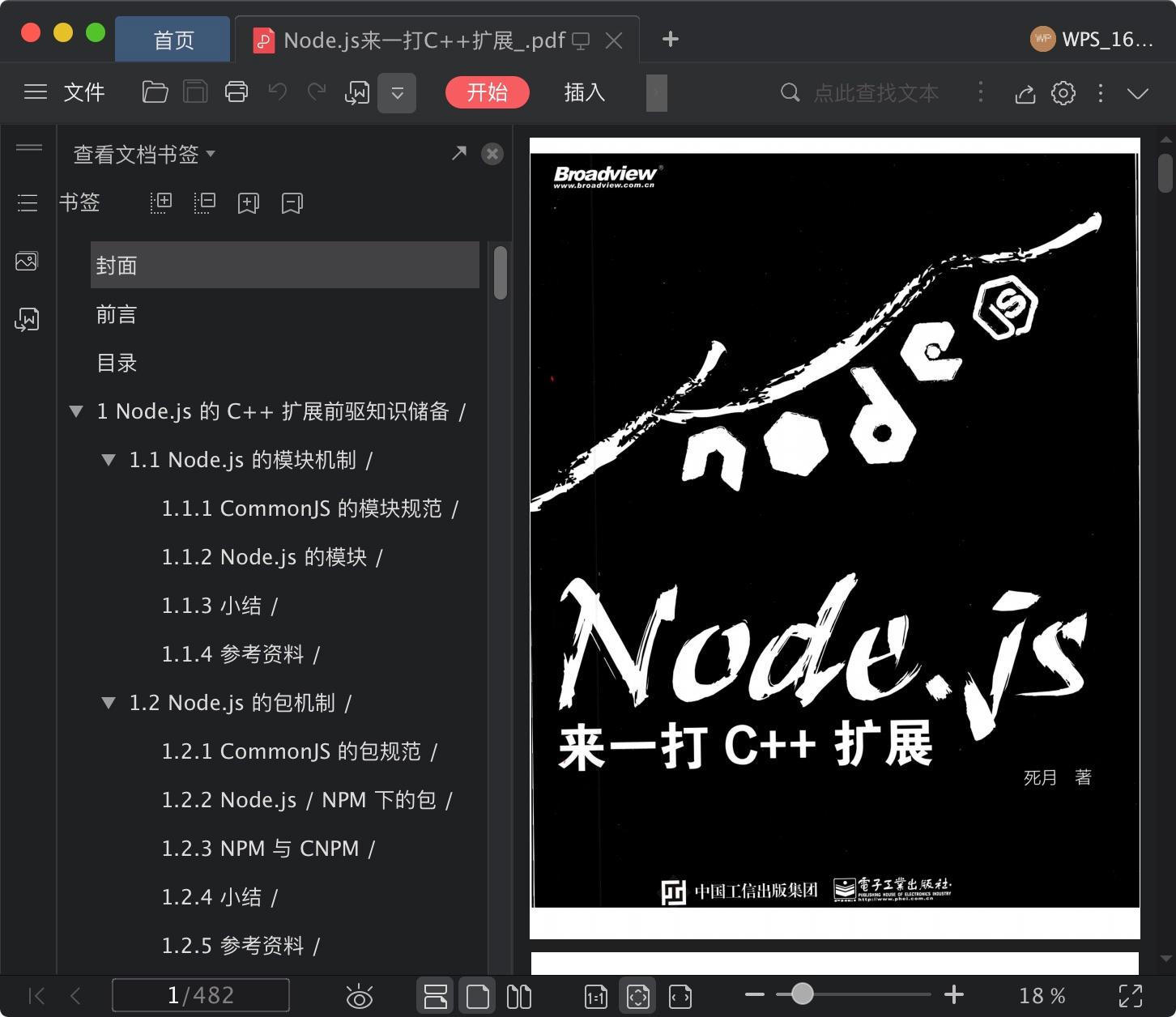
Task: Click the redo arrow icon
Action: (317, 92)
